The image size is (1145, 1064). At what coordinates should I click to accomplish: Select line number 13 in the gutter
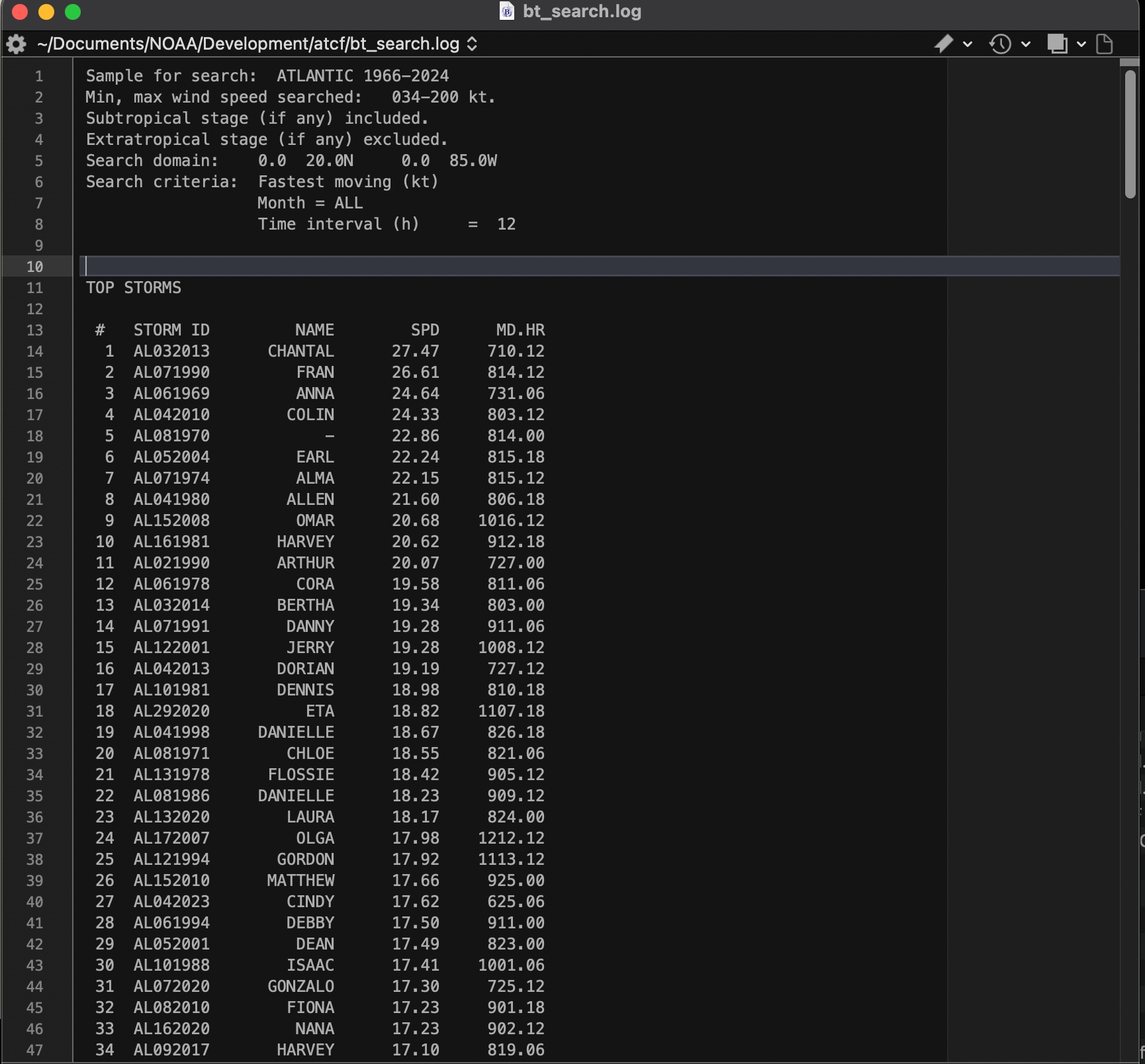(34, 330)
